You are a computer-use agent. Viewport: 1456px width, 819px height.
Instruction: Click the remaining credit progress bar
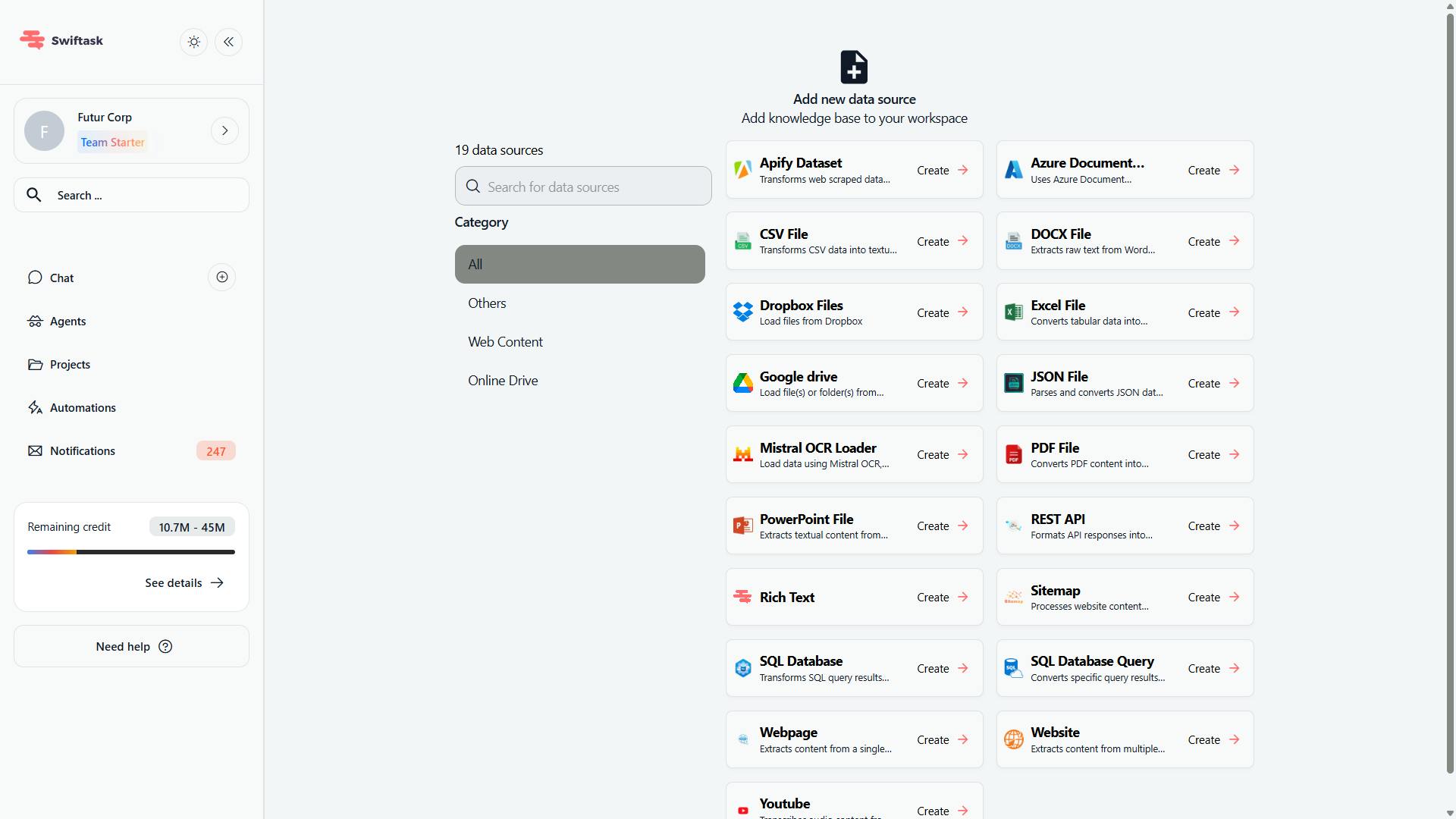[x=130, y=551]
